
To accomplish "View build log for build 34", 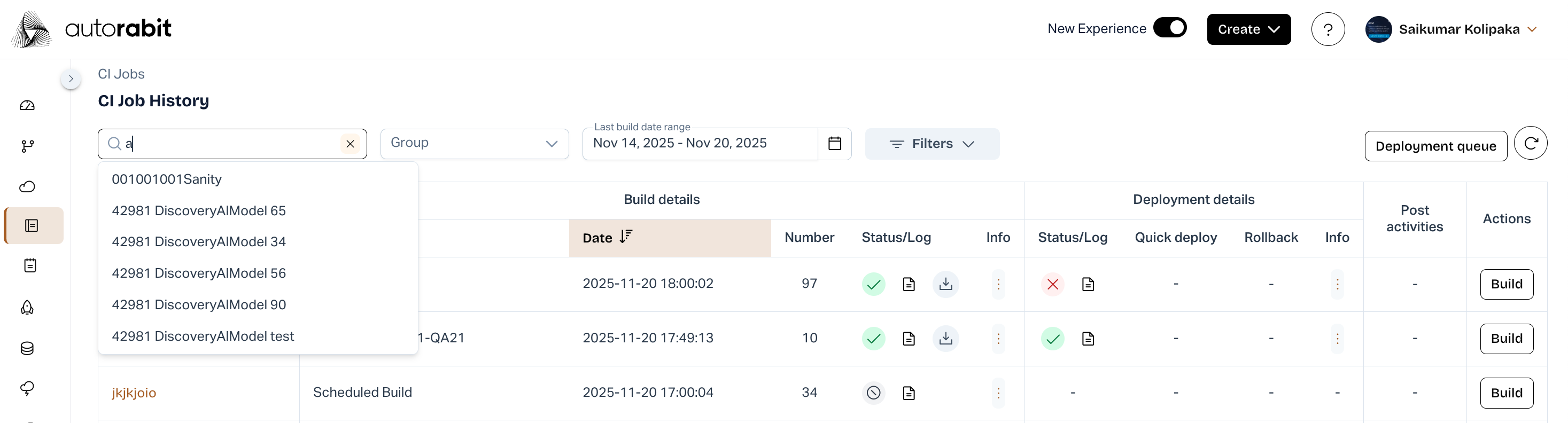I will point(908,393).
